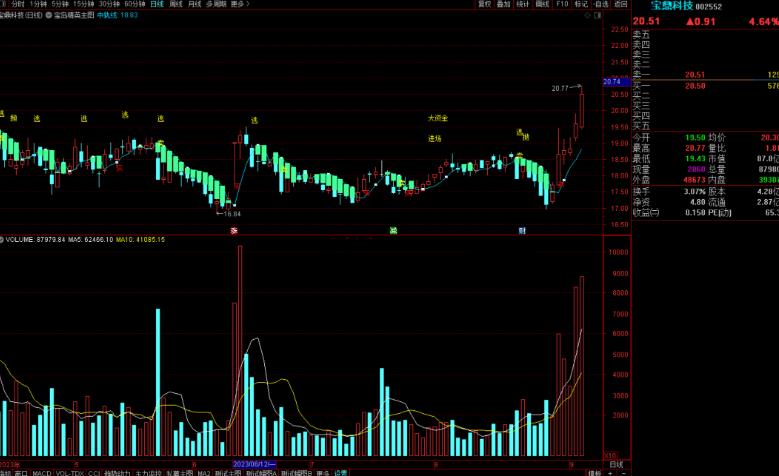The height and width of the screenshot is (476, 779).
Task: Select the CCI indicator tab
Action: point(94,473)
